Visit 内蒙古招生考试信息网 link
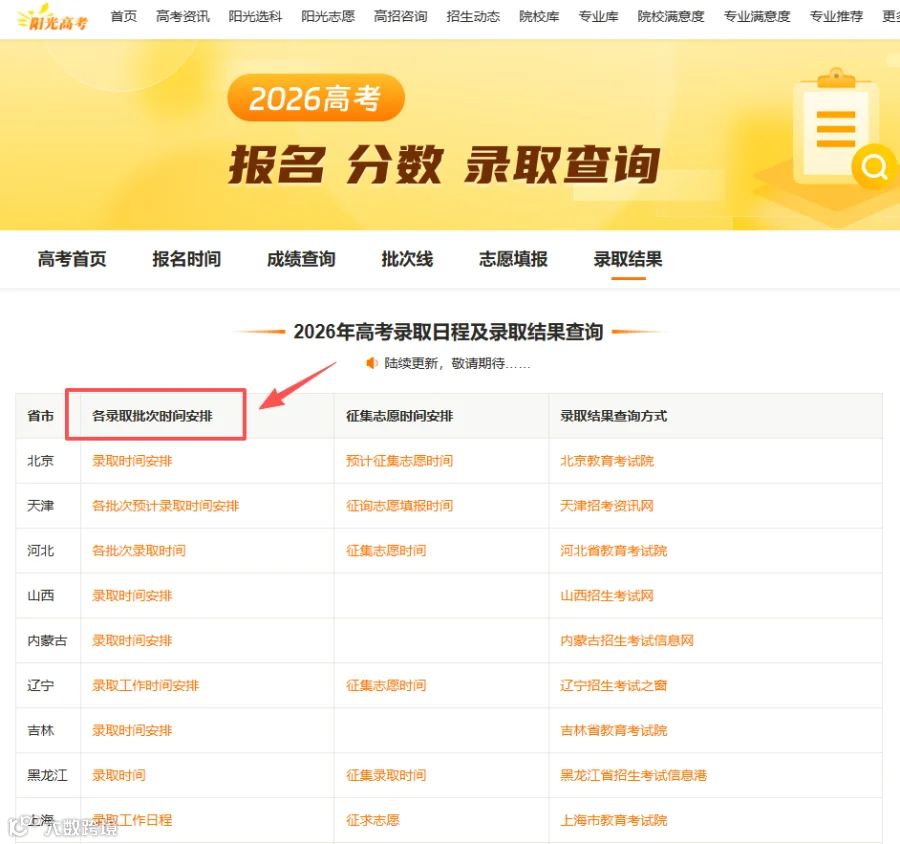The image size is (900, 844). [627, 640]
